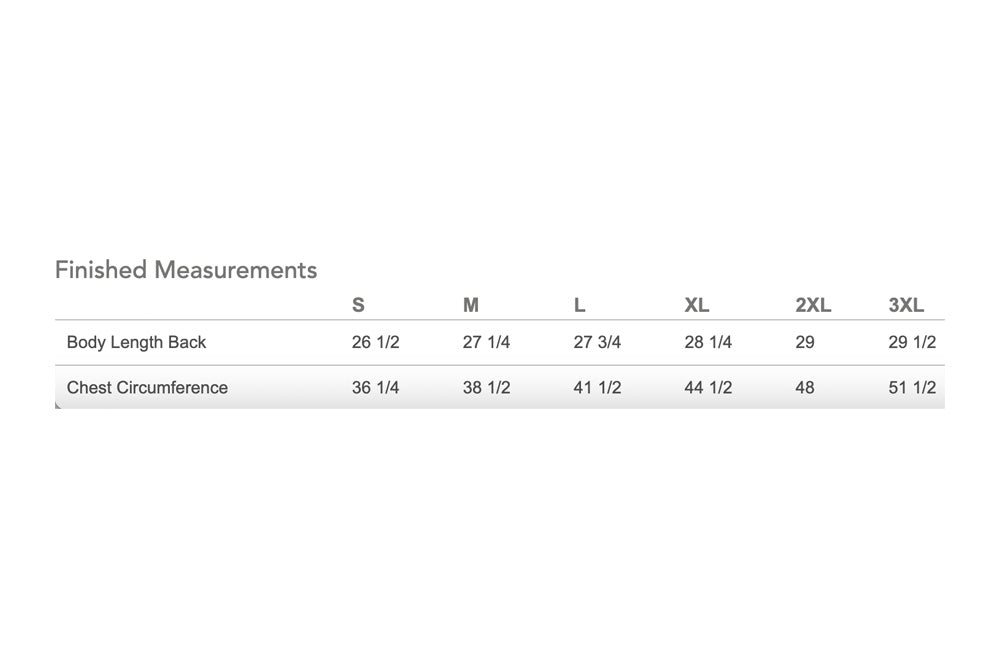
Task: Click the 41 1/2 chest circumference cell
Action: click(597, 387)
